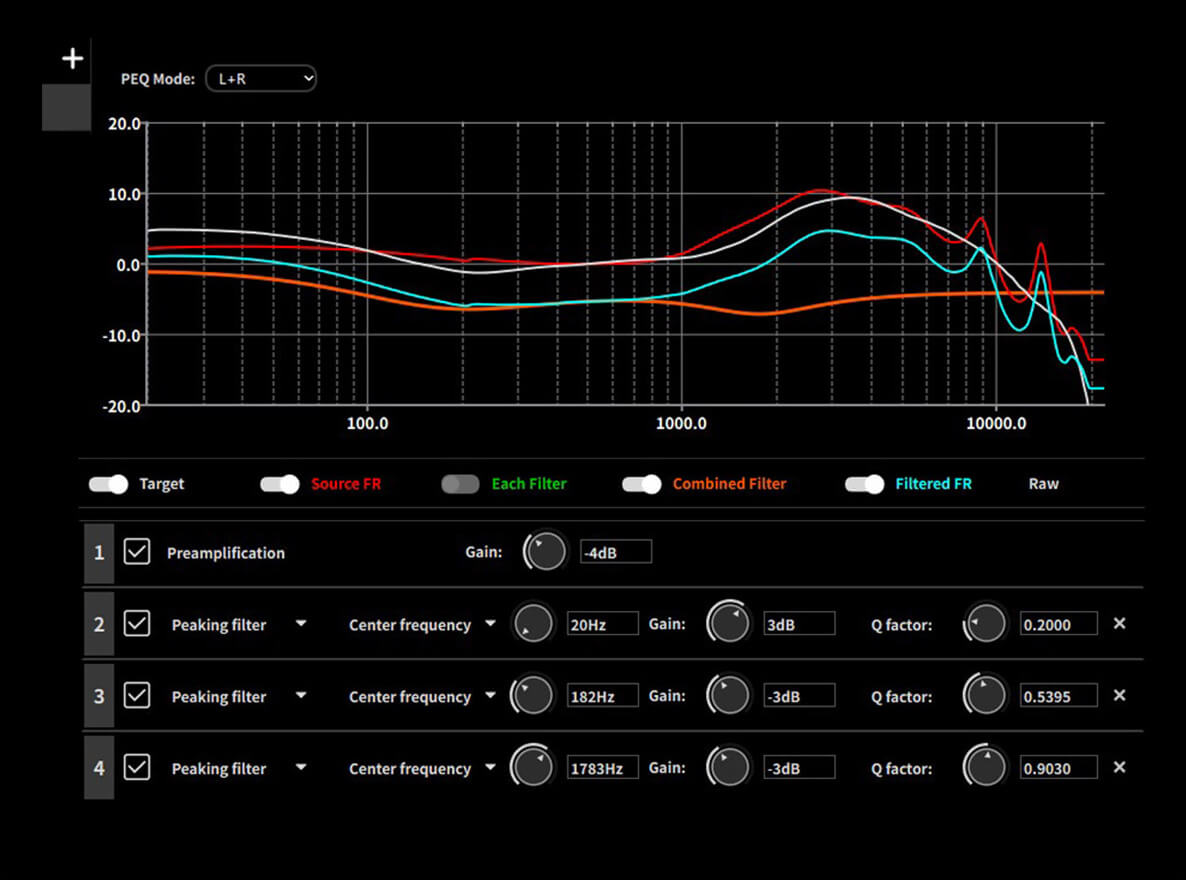Click the Preamplification gain knob
Screen dimensions: 1186x880
tap(545, 551)
